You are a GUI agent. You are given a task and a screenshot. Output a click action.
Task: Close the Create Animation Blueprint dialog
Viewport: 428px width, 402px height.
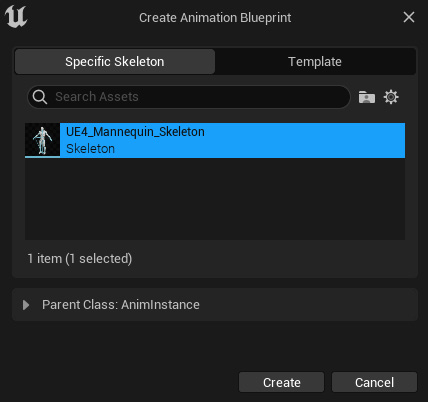(x=409, y=17)
